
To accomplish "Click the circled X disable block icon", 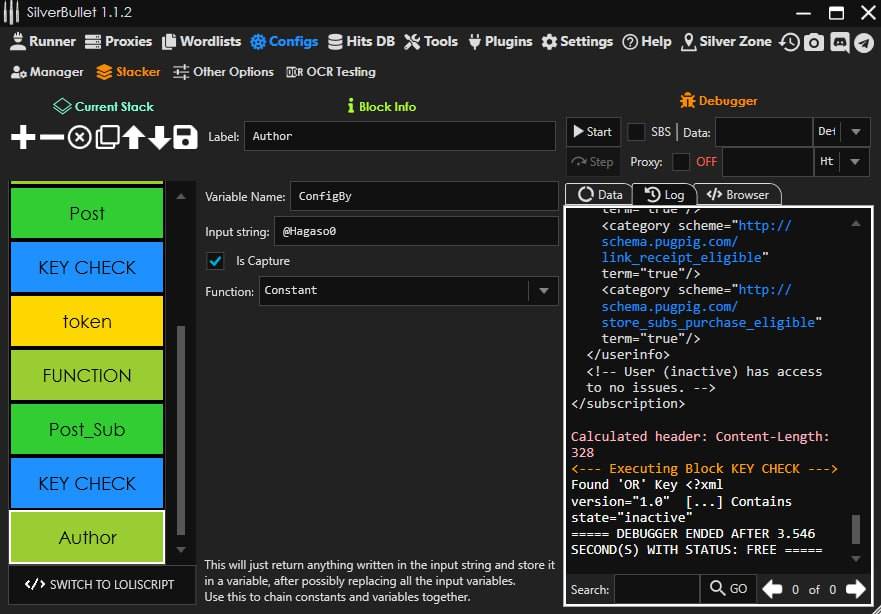I will (x=79, y=137).
